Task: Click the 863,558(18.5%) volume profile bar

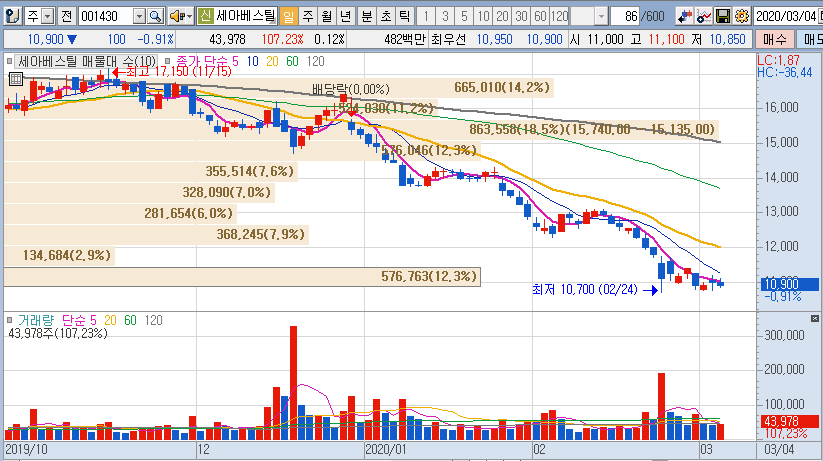Action: tap(361, 129)
